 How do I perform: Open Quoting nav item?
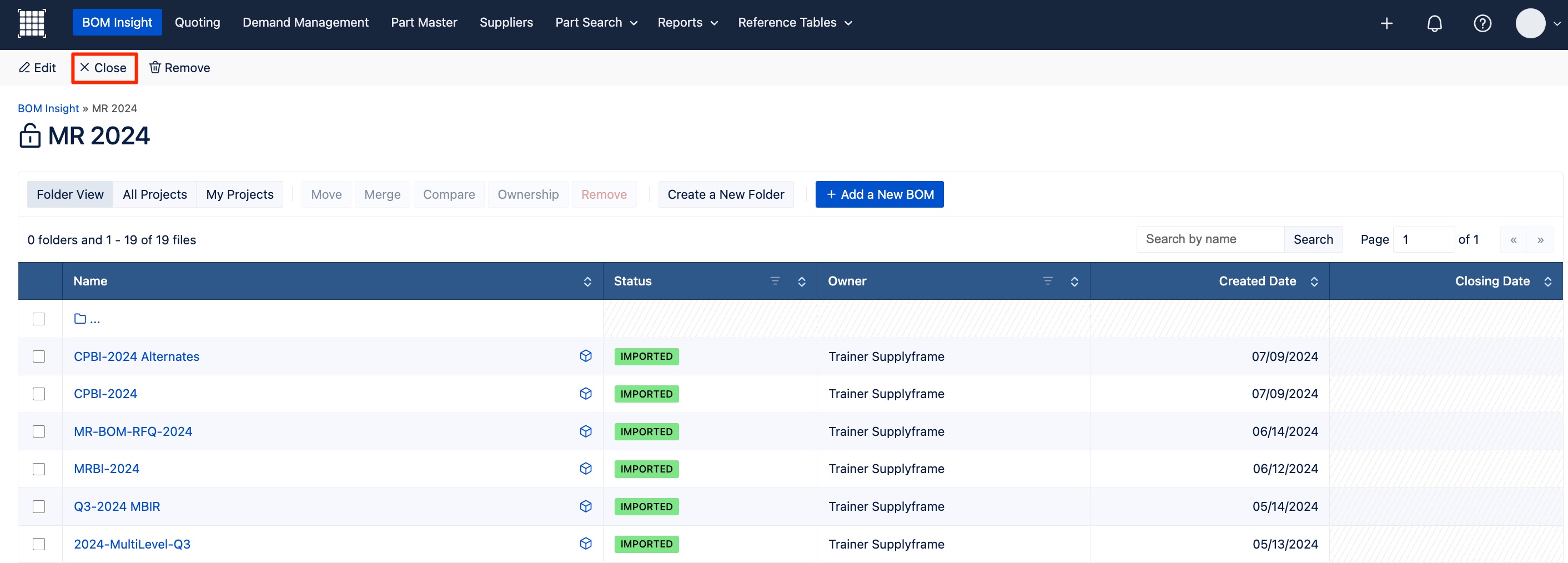click(197, 23)
